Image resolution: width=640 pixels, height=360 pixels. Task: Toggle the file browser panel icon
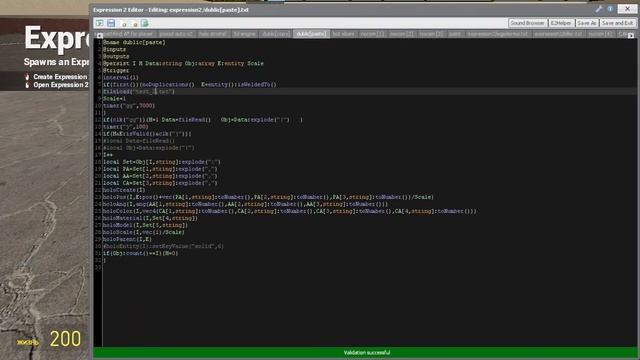point(99,23)
